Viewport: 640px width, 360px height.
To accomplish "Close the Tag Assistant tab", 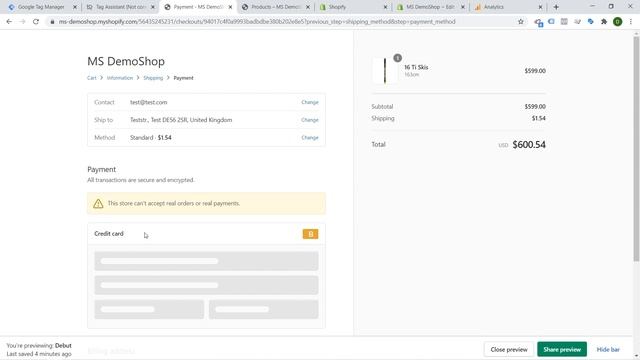I will click(153, 7).
